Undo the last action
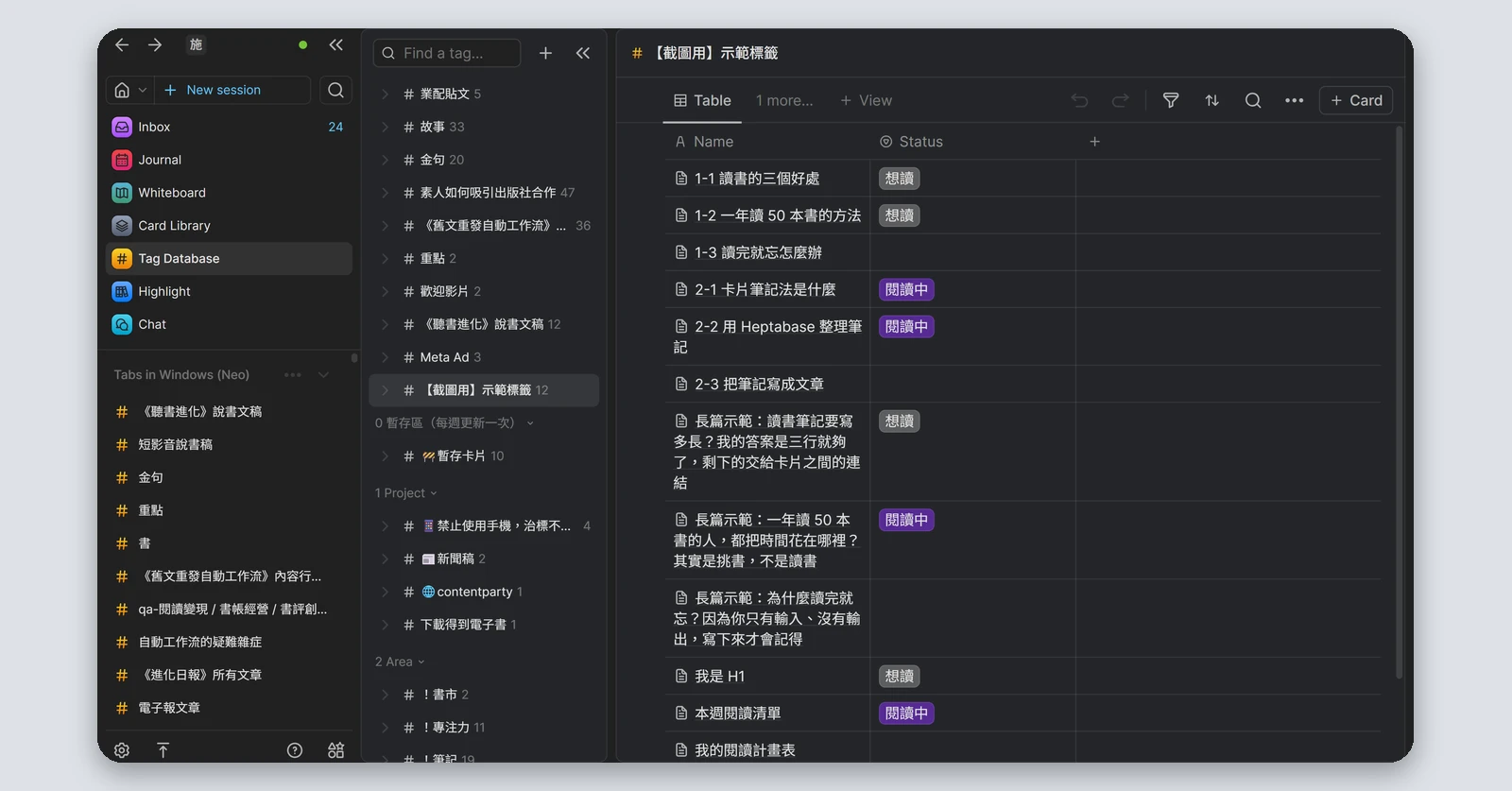 pos(1079,100)
